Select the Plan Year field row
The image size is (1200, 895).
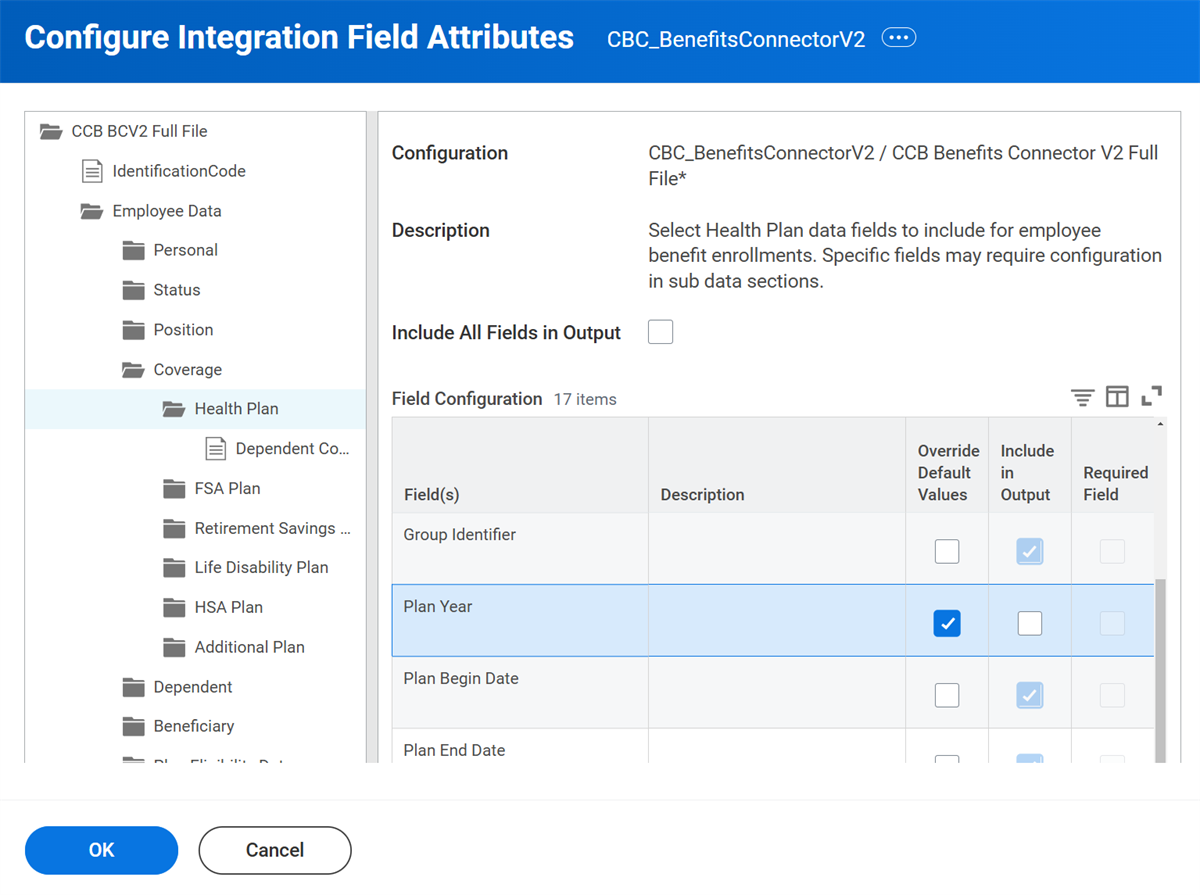coord(773,620)
